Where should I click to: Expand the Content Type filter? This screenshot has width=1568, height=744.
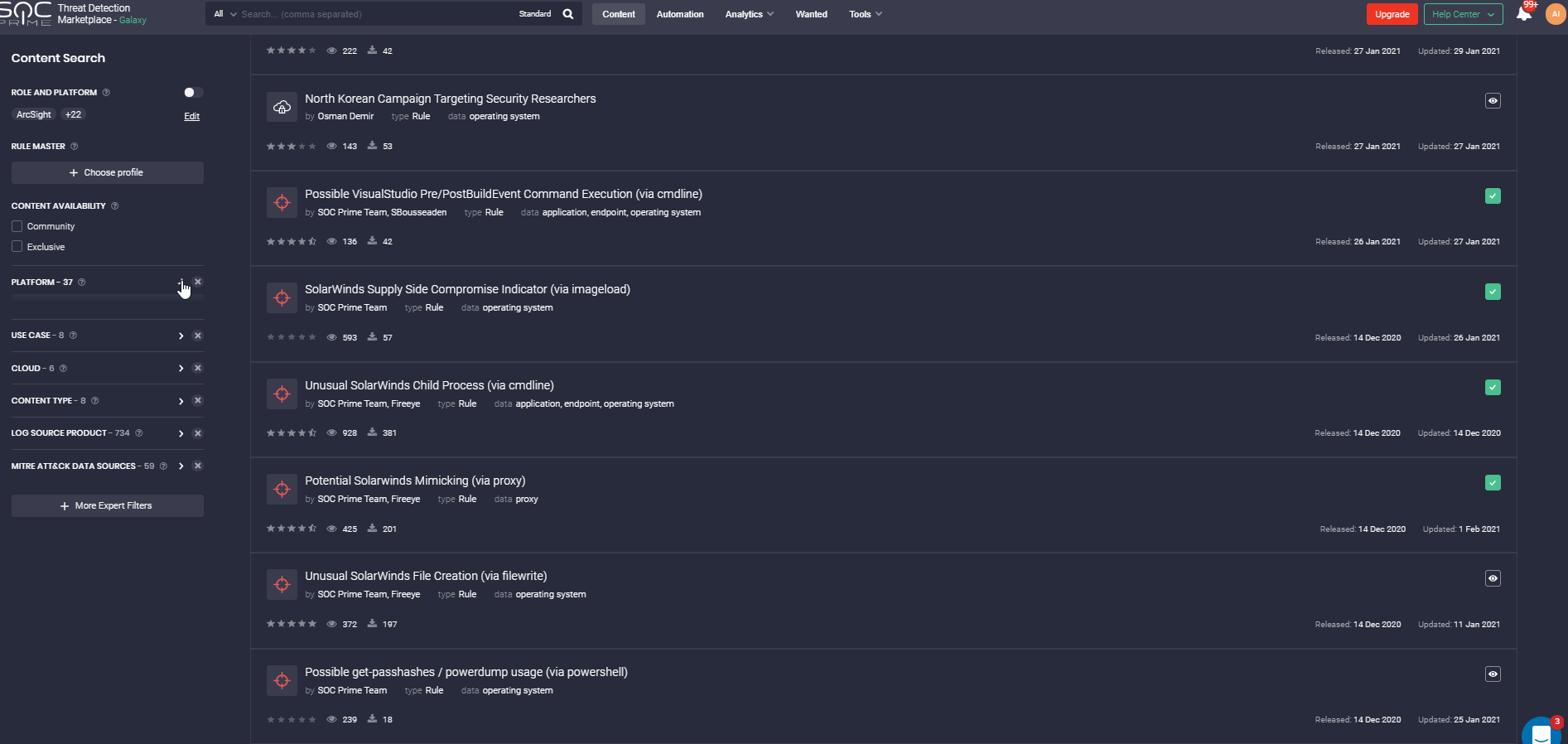pos(181,401)
